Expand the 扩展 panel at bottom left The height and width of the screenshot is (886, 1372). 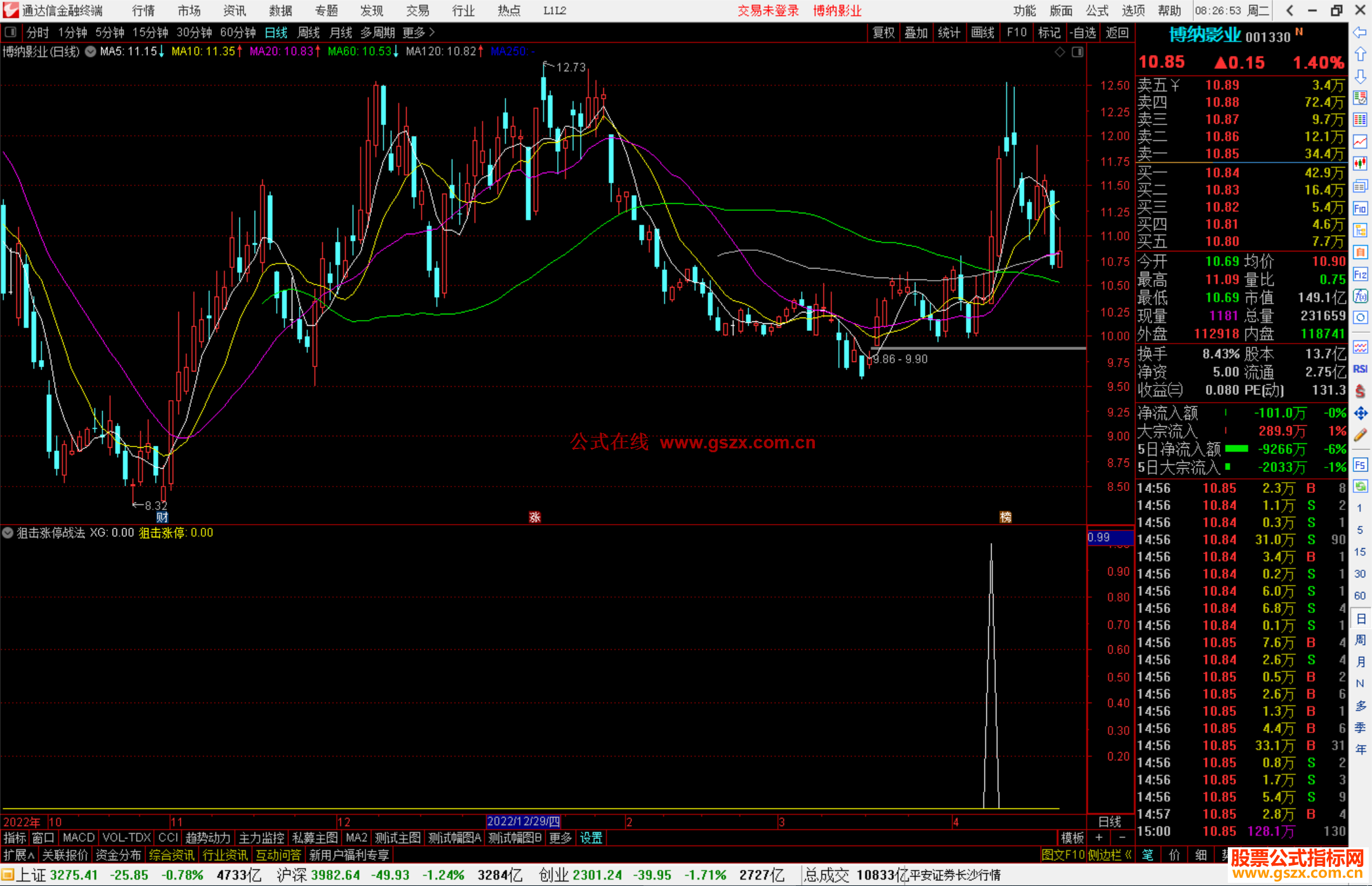[x=19, y=855]
